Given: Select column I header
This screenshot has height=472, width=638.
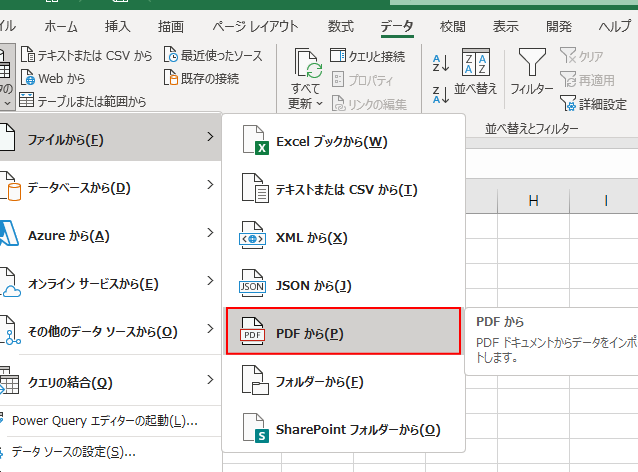Looking at the screenshot, I should 606,201.
